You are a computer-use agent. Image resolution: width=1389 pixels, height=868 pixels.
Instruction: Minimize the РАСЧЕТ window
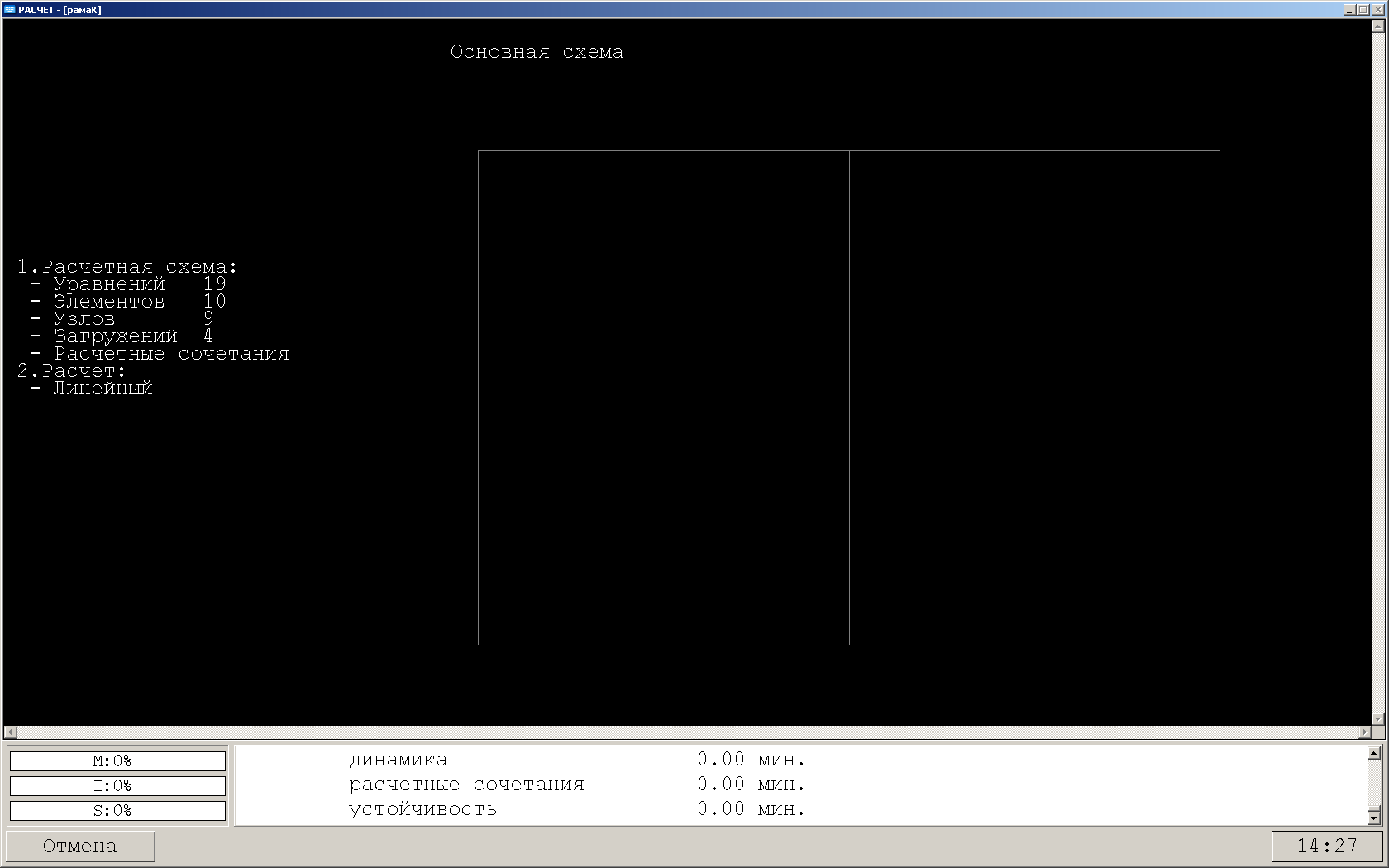tap(1350, 10)
